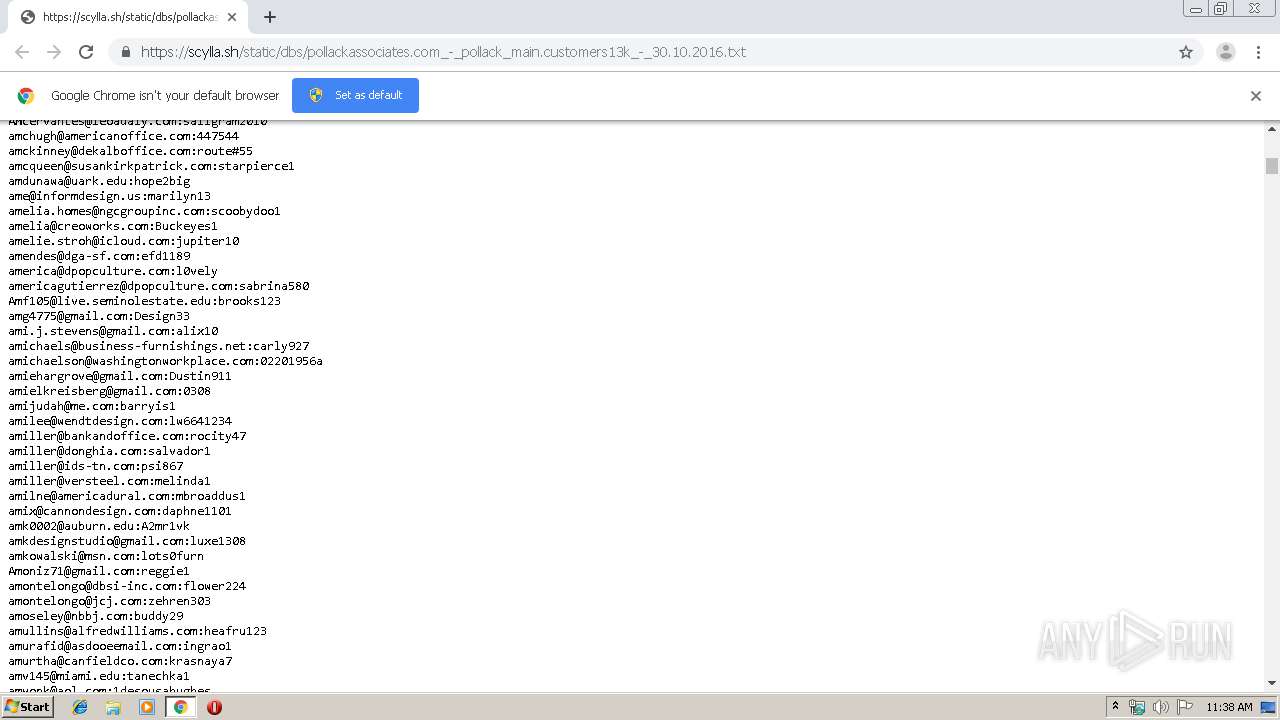
Task: Launch Internet Explorer from the taskbar
Action: click(x=80, y=707)
